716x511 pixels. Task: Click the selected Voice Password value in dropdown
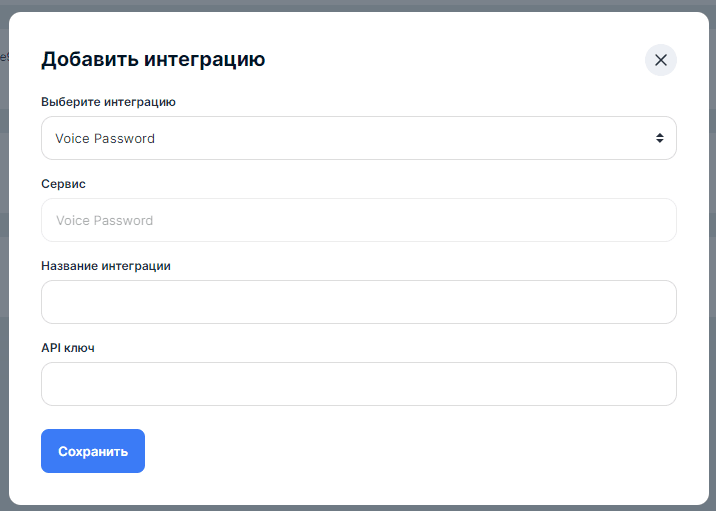(x=105, y=139)
